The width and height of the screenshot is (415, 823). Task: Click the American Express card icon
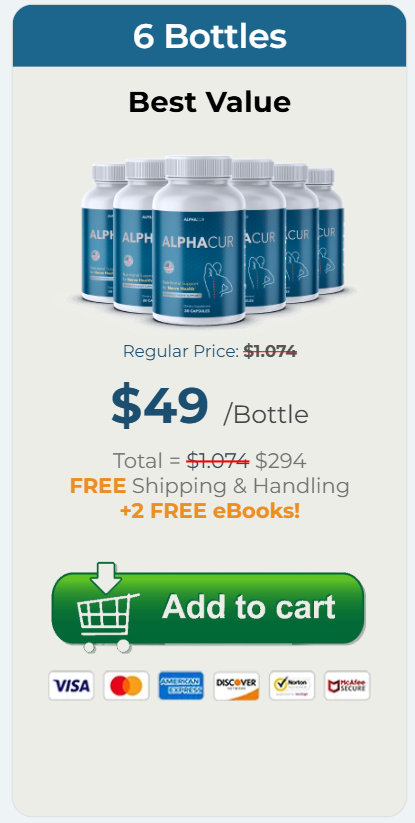(181, 685)
